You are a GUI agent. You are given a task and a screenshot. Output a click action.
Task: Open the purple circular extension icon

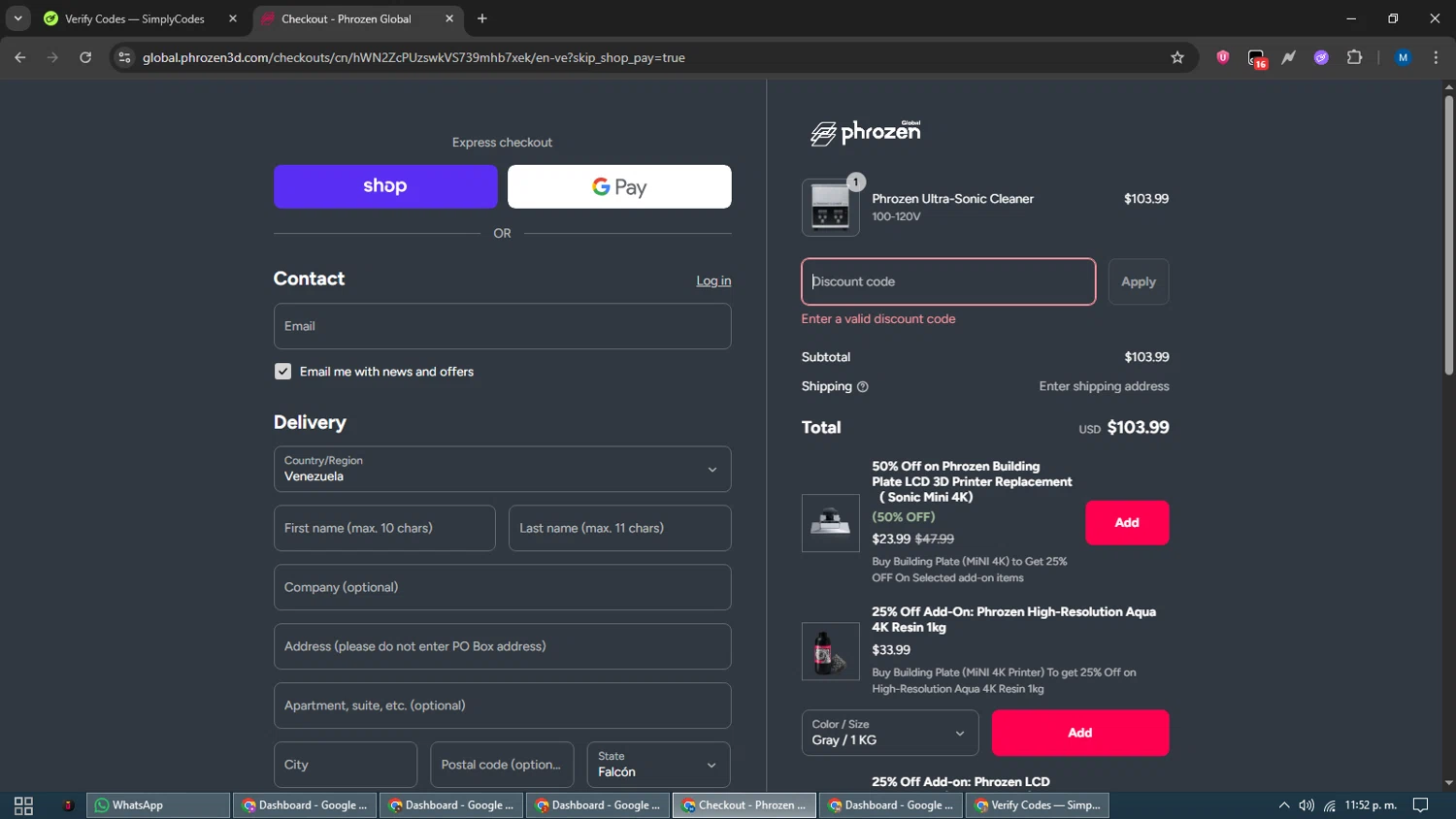(1321, 57)
